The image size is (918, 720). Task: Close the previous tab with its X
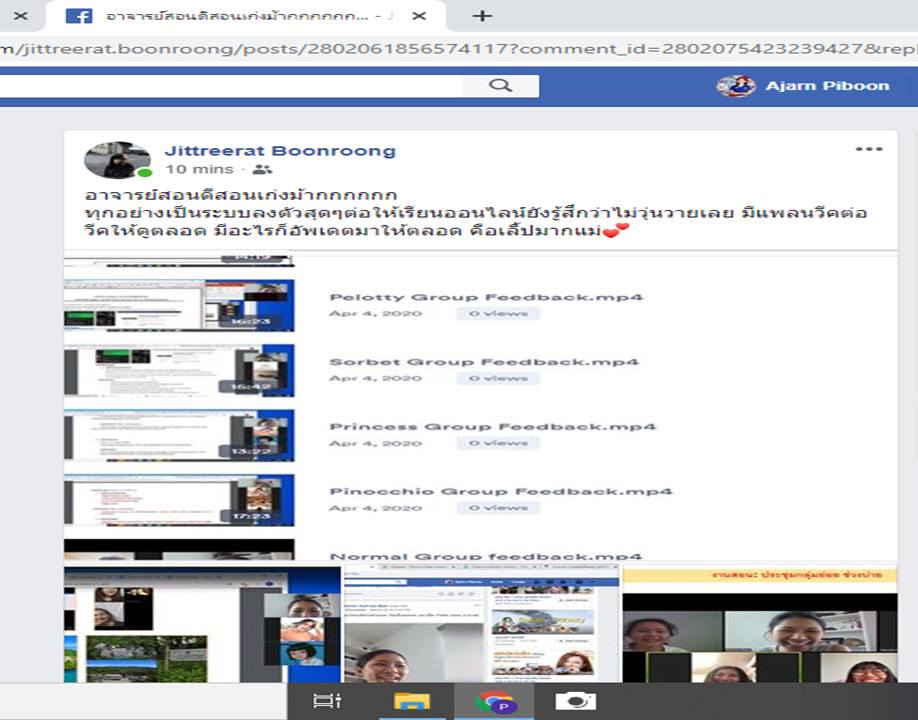[20, 16]
